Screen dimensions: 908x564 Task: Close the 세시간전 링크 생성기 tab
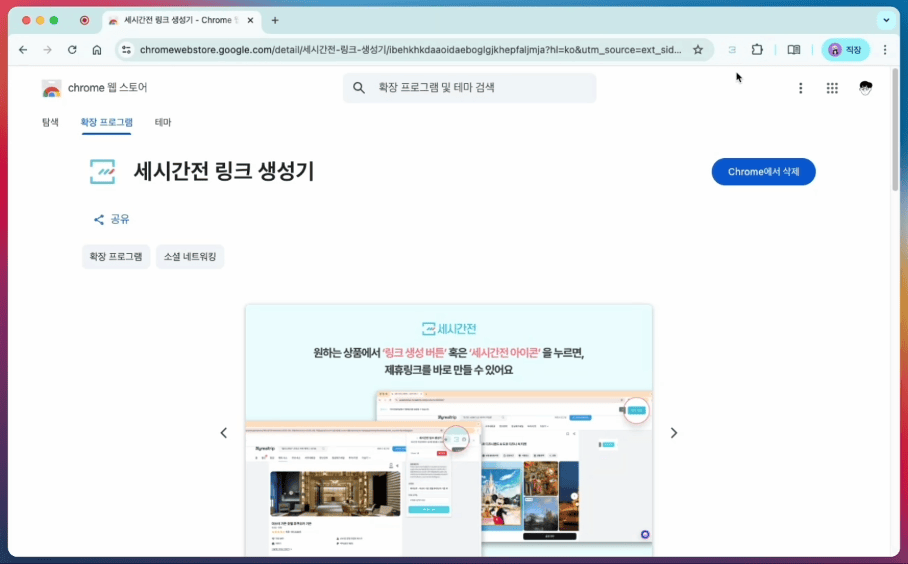pyautogui.click(x=250, y=20)
